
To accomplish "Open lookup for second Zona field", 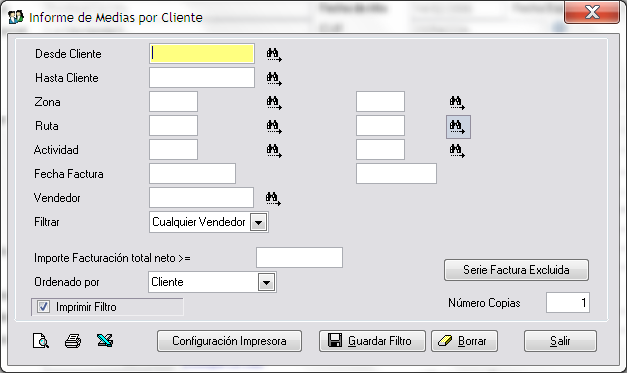I will (x=457, y=103).
